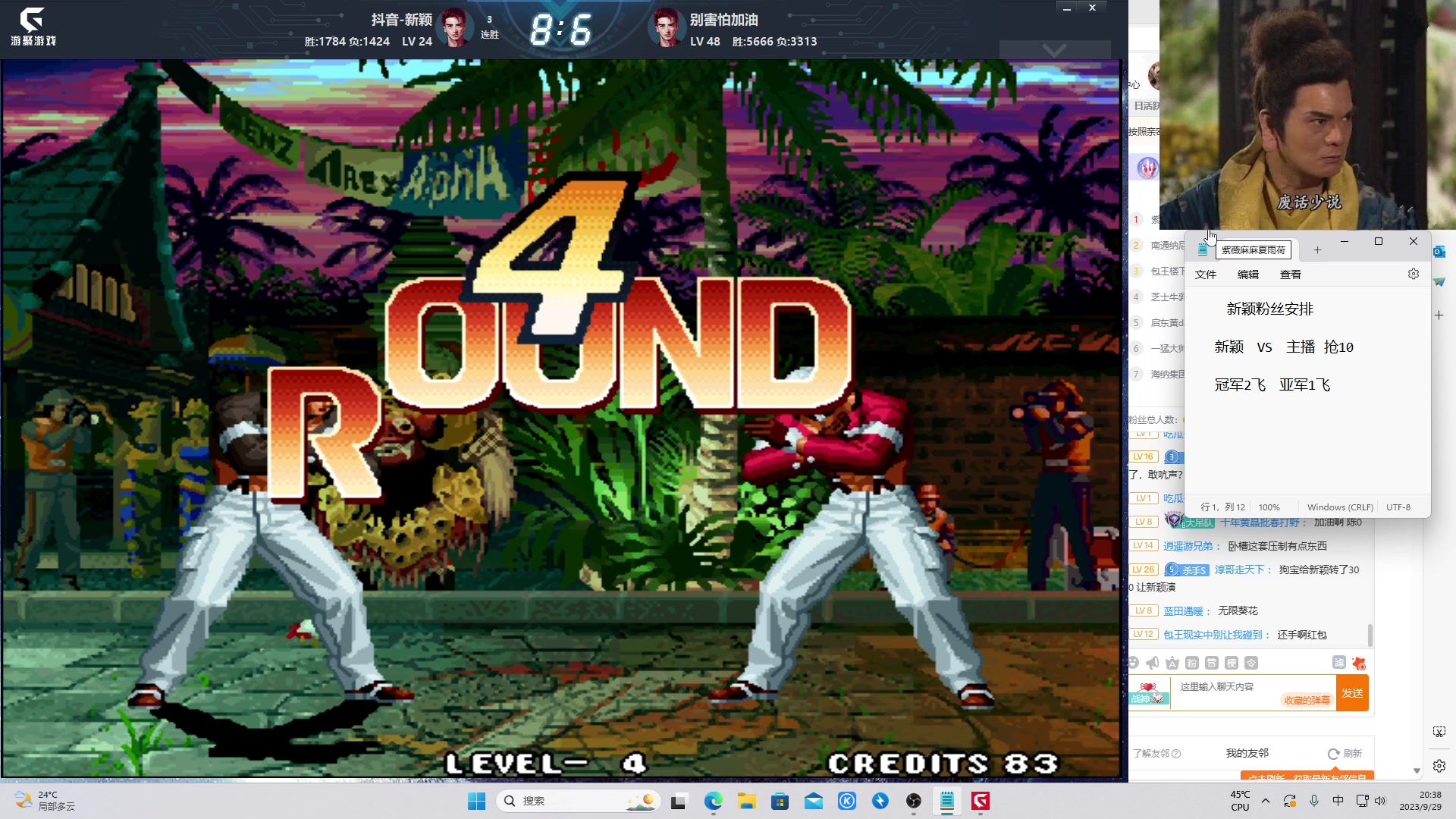Open the paper plane icon in the side panel

click(1439, 281)
